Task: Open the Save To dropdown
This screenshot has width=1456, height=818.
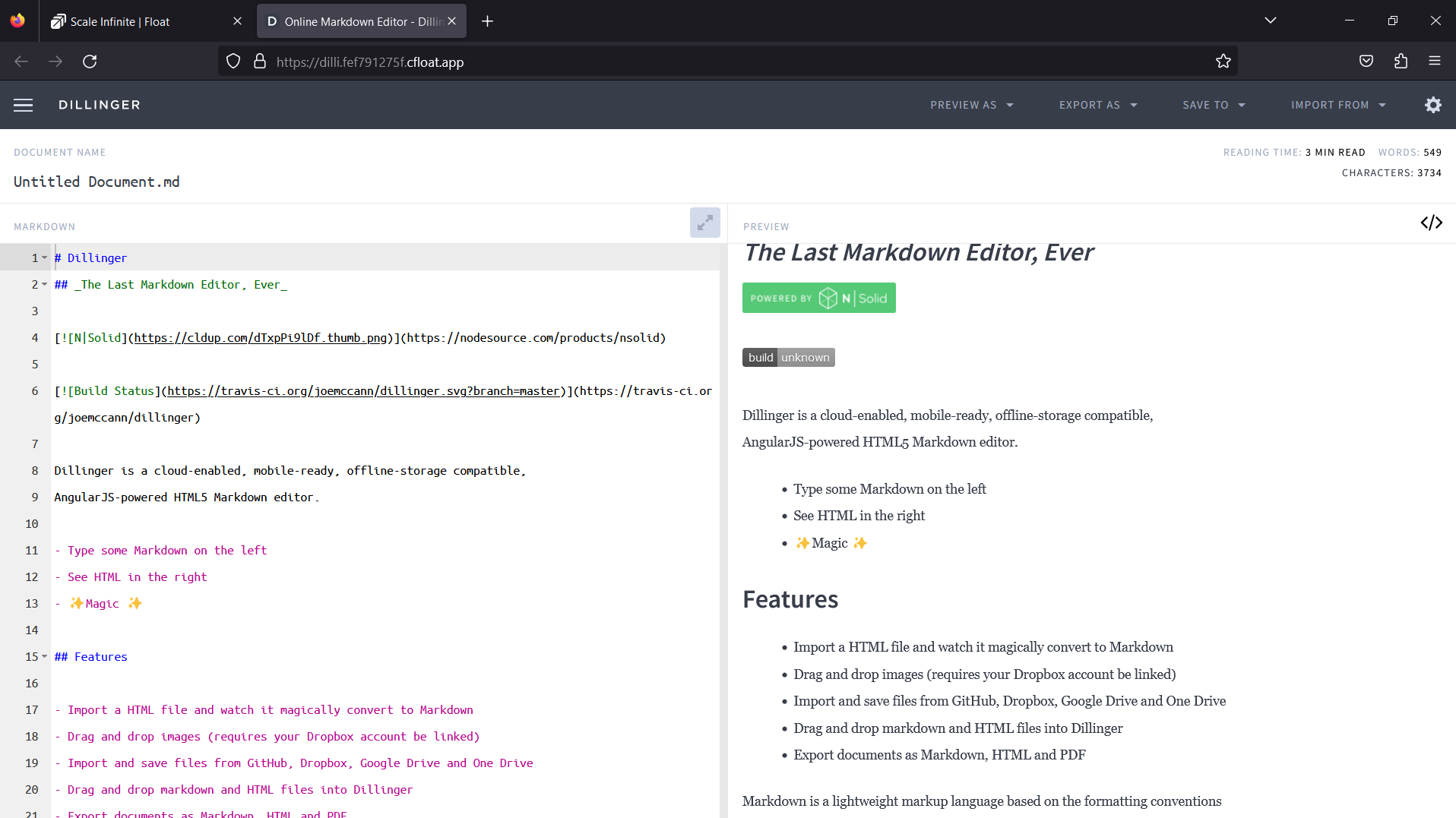Action: pos(1214,105)
